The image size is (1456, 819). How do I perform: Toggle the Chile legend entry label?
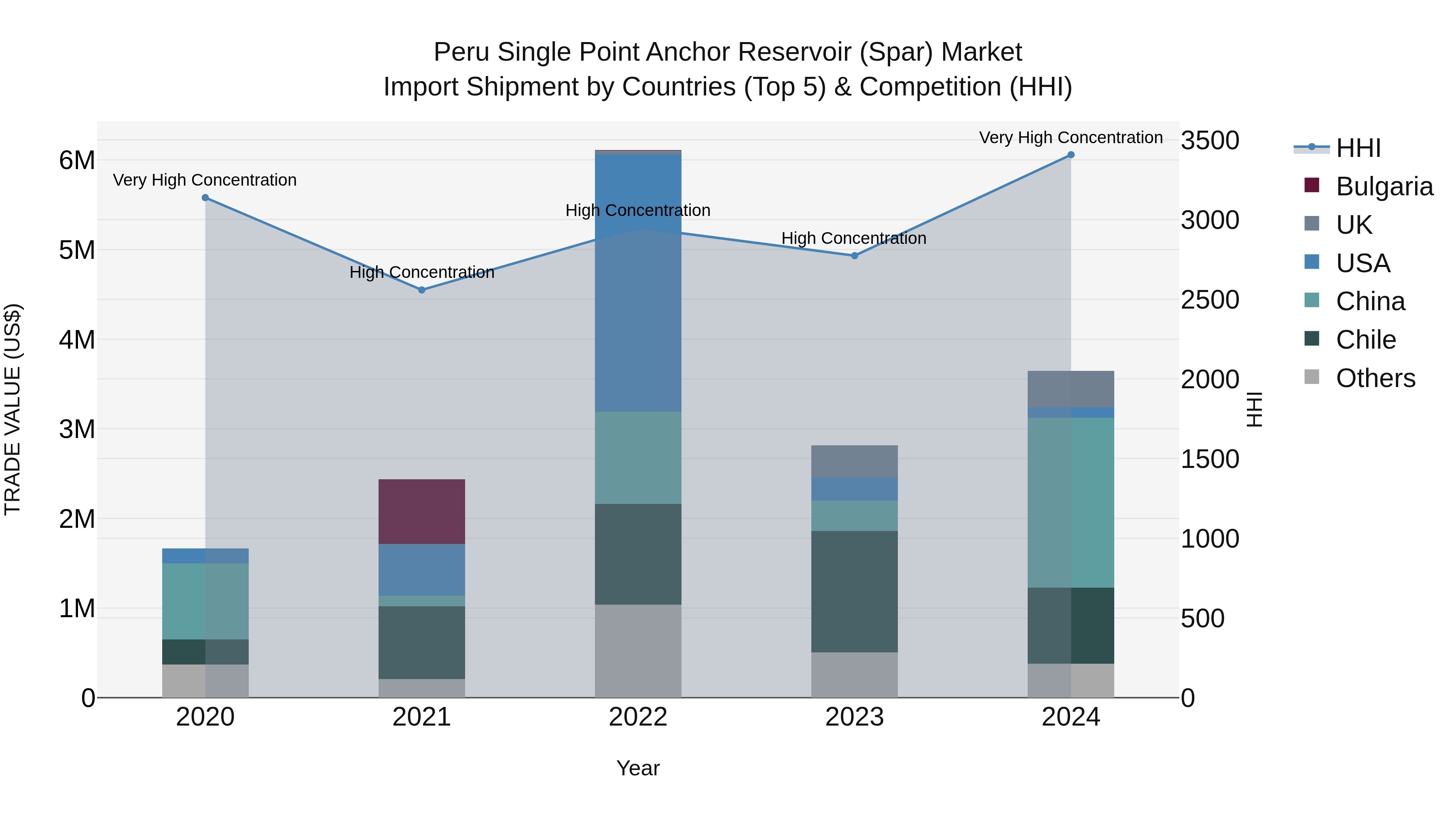click(x=1365, y=340)
